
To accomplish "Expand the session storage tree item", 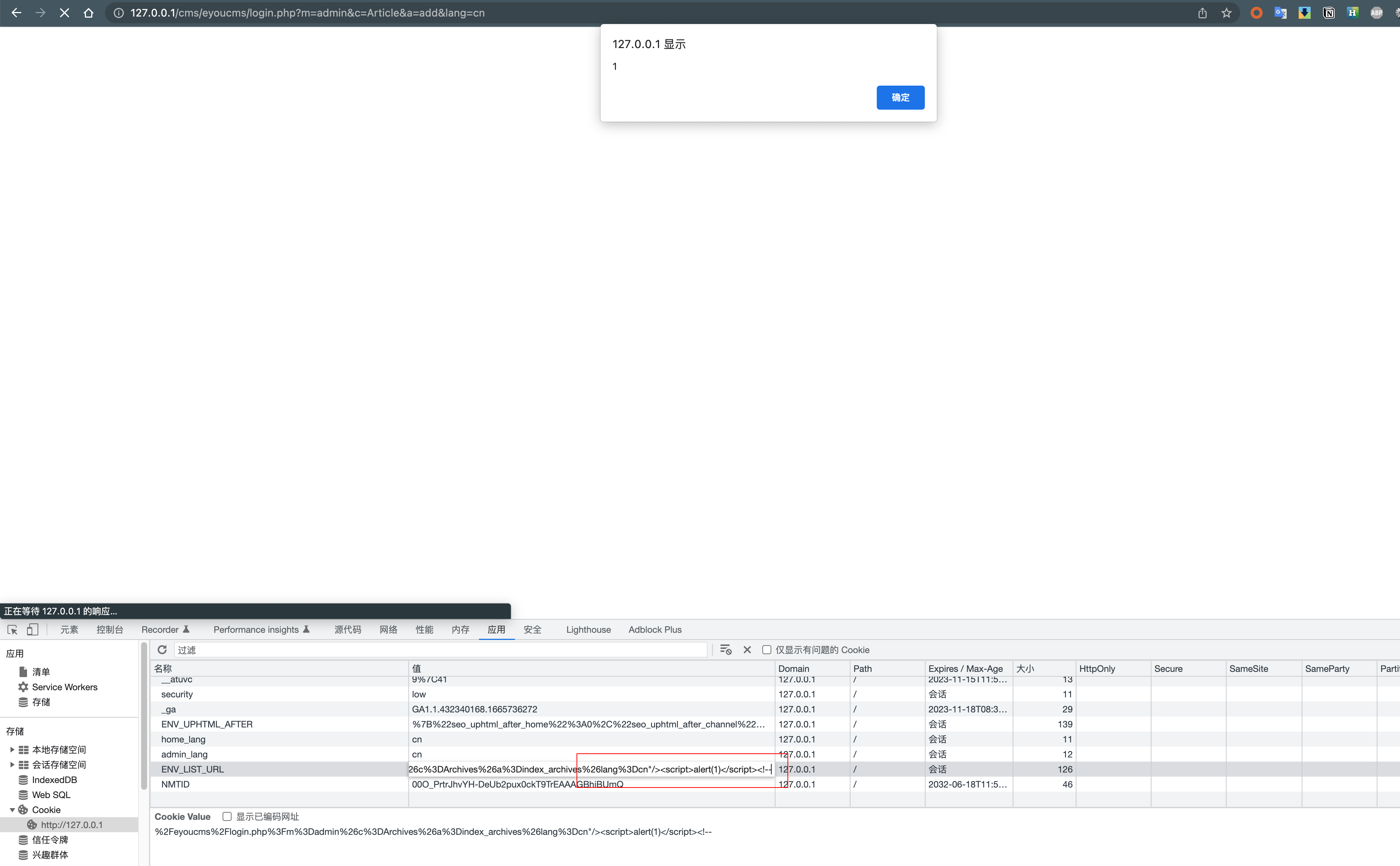I will (x=12, y=764).
